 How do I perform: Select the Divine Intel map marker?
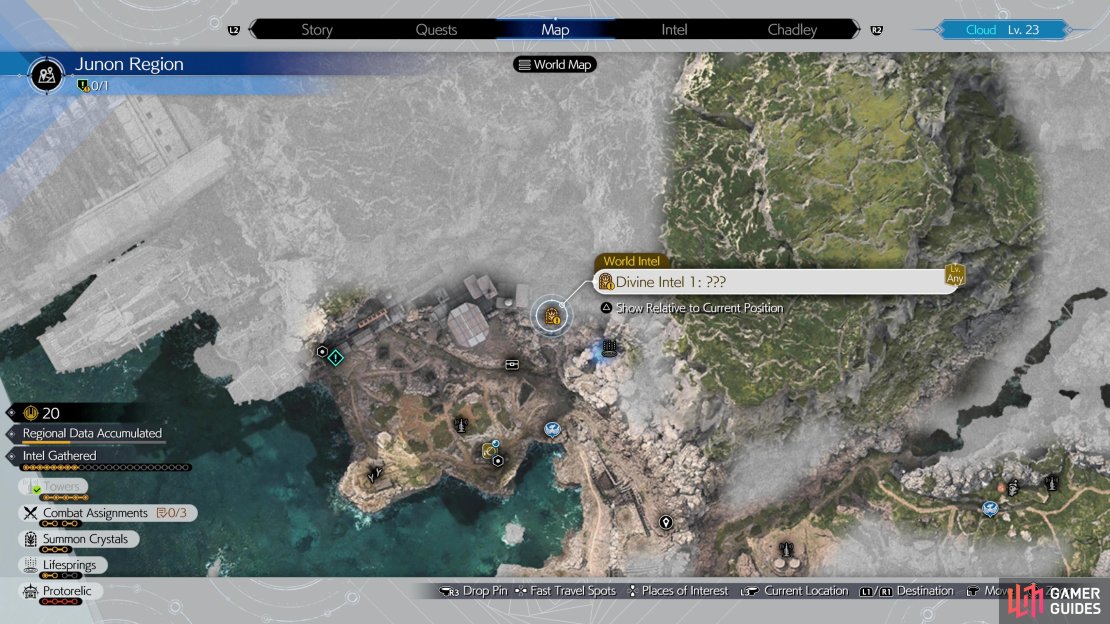[x=551, y=317]
